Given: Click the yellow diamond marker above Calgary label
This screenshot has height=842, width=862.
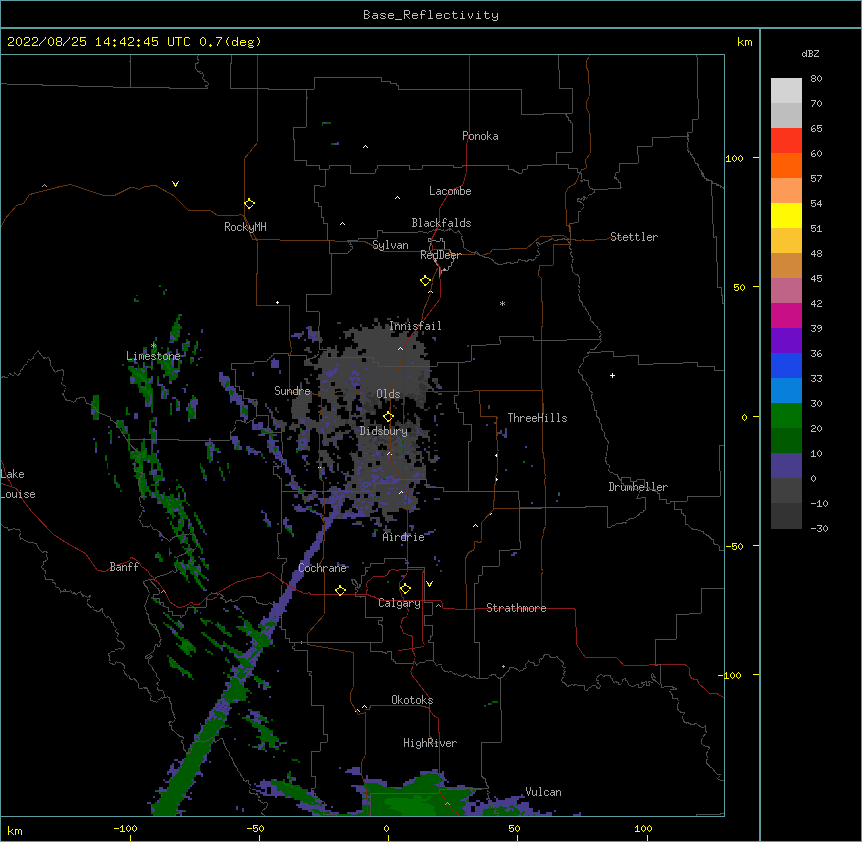Looking at the screenshot, I should pos(405,589).
